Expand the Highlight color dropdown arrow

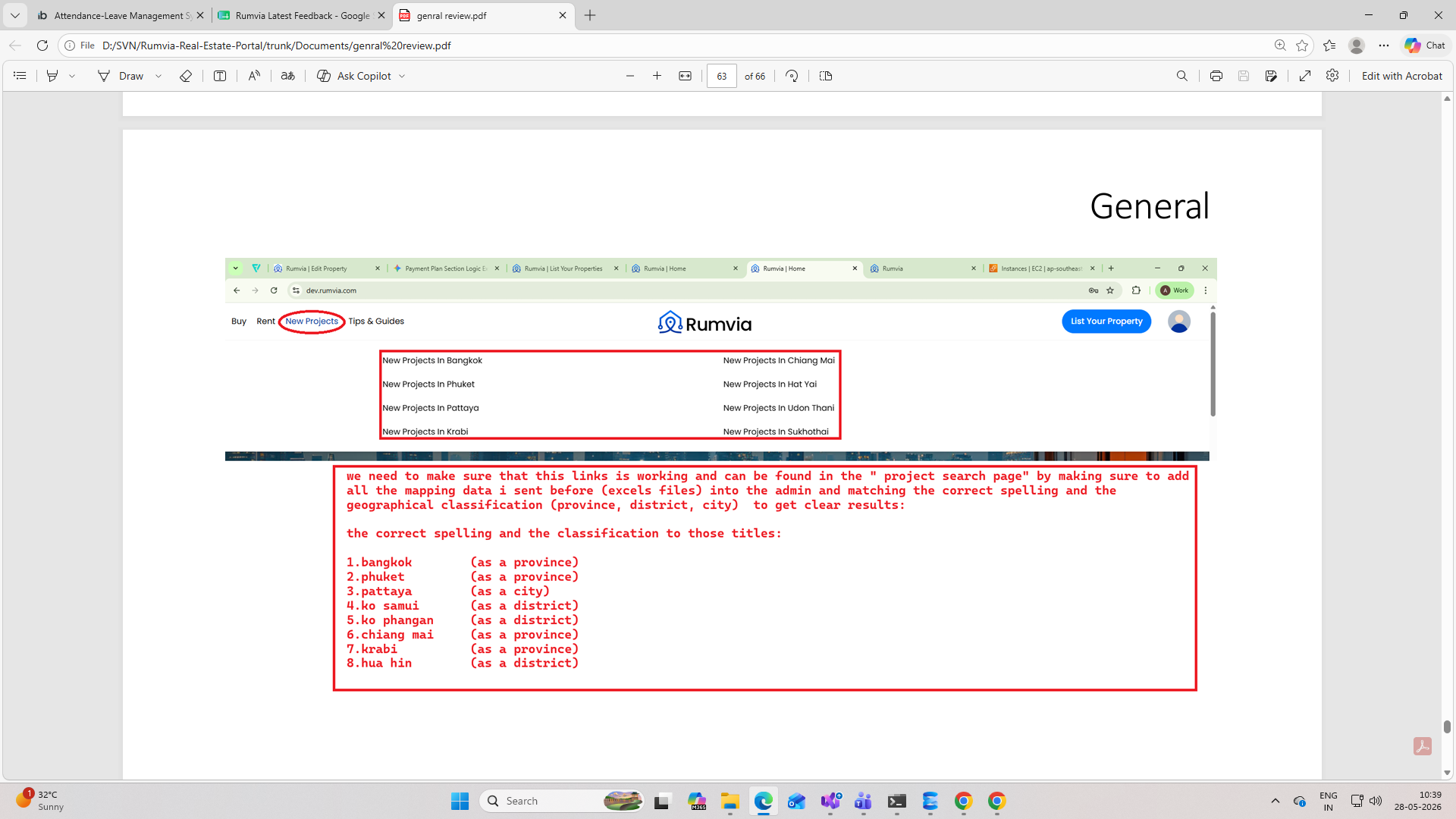click(72, 76)
